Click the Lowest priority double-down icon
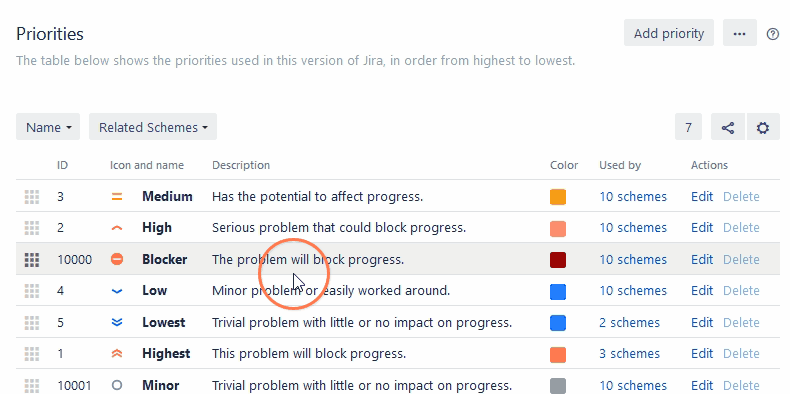 (x=117, y=322)
